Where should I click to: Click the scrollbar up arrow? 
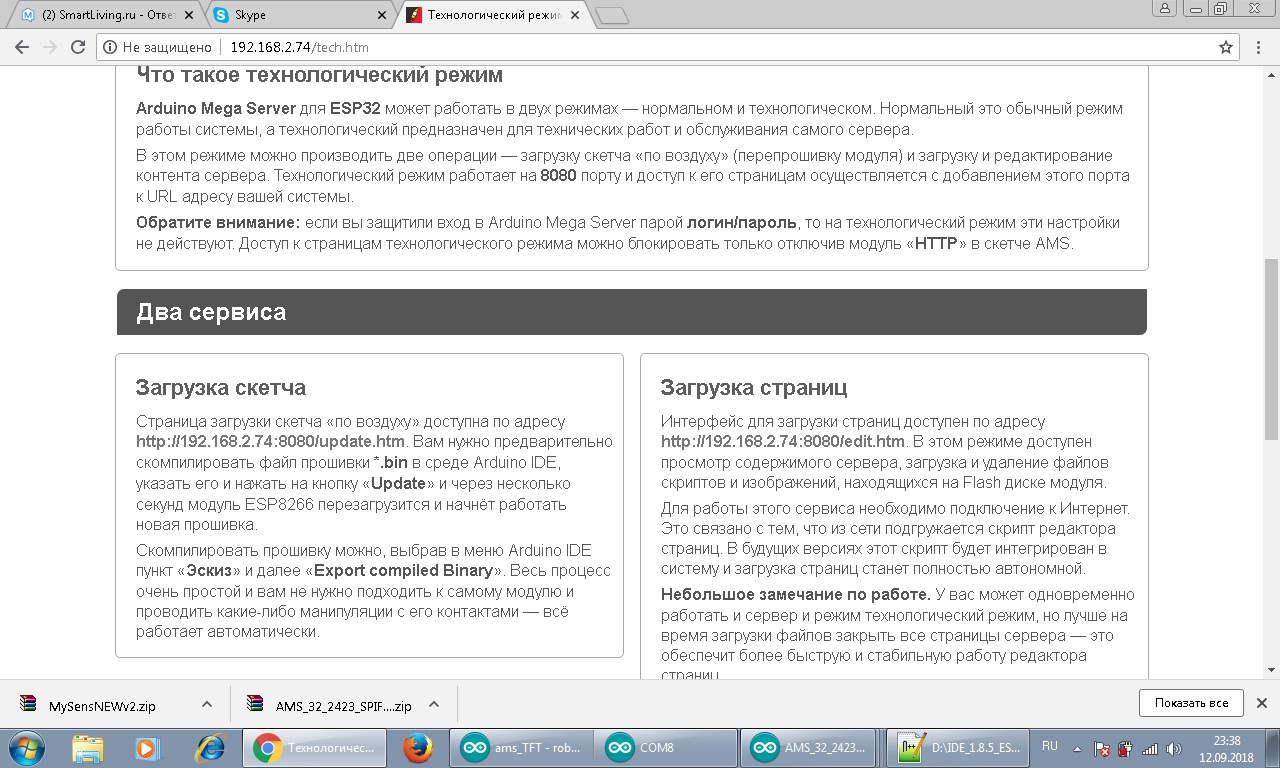1271,74
